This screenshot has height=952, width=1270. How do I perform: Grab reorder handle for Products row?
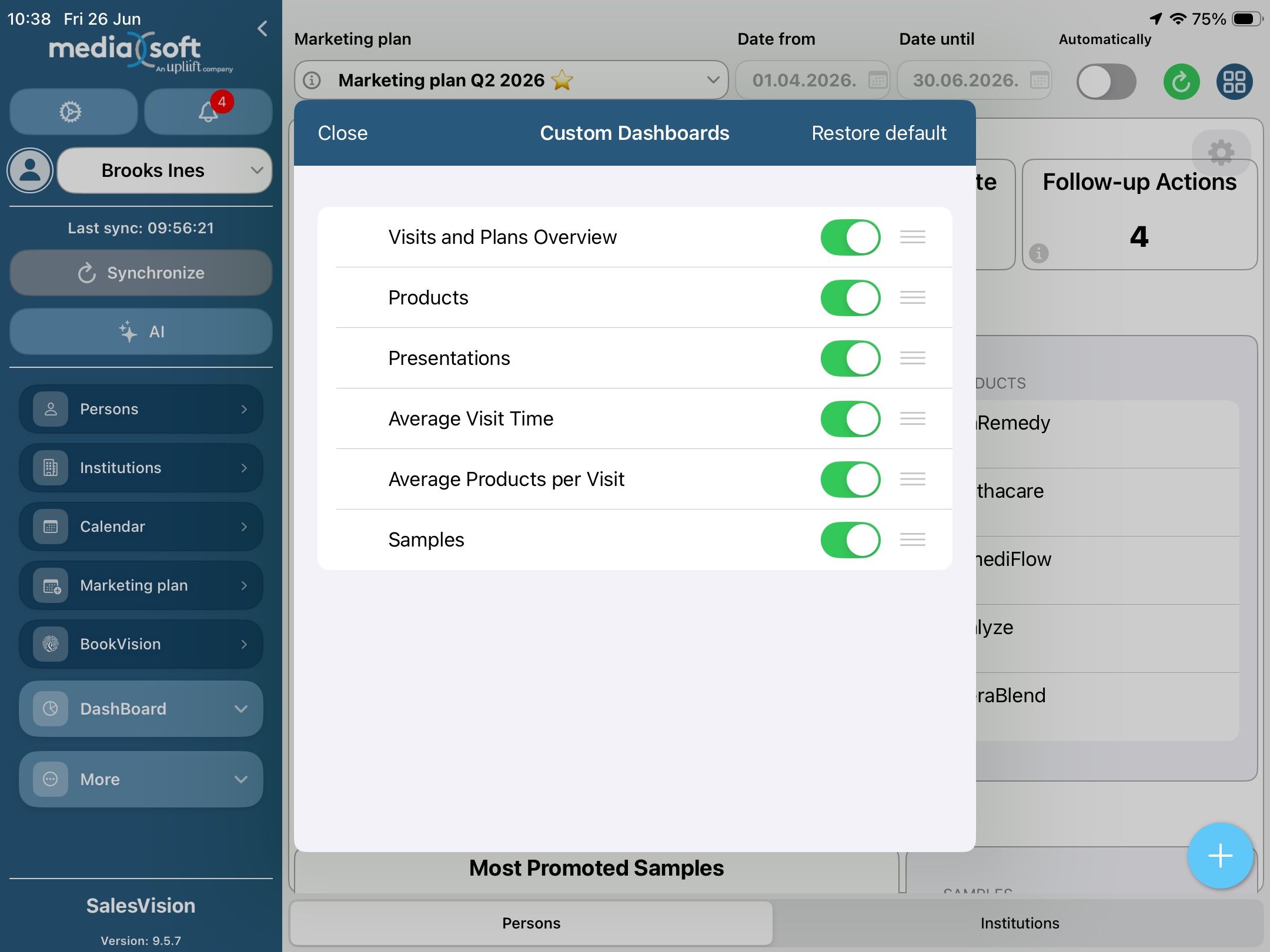pos(913,297)
